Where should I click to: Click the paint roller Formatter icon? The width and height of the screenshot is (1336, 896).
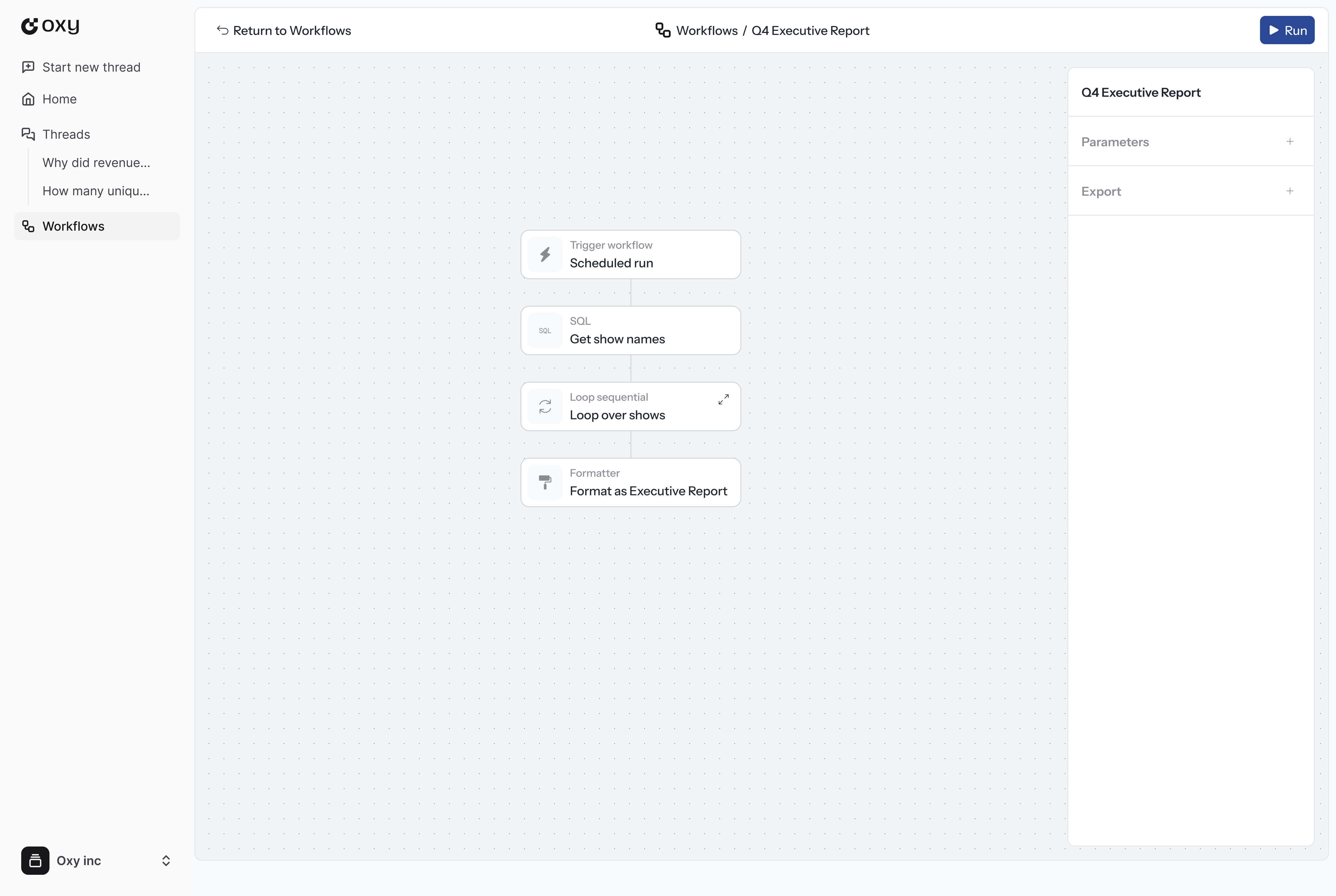545,482
